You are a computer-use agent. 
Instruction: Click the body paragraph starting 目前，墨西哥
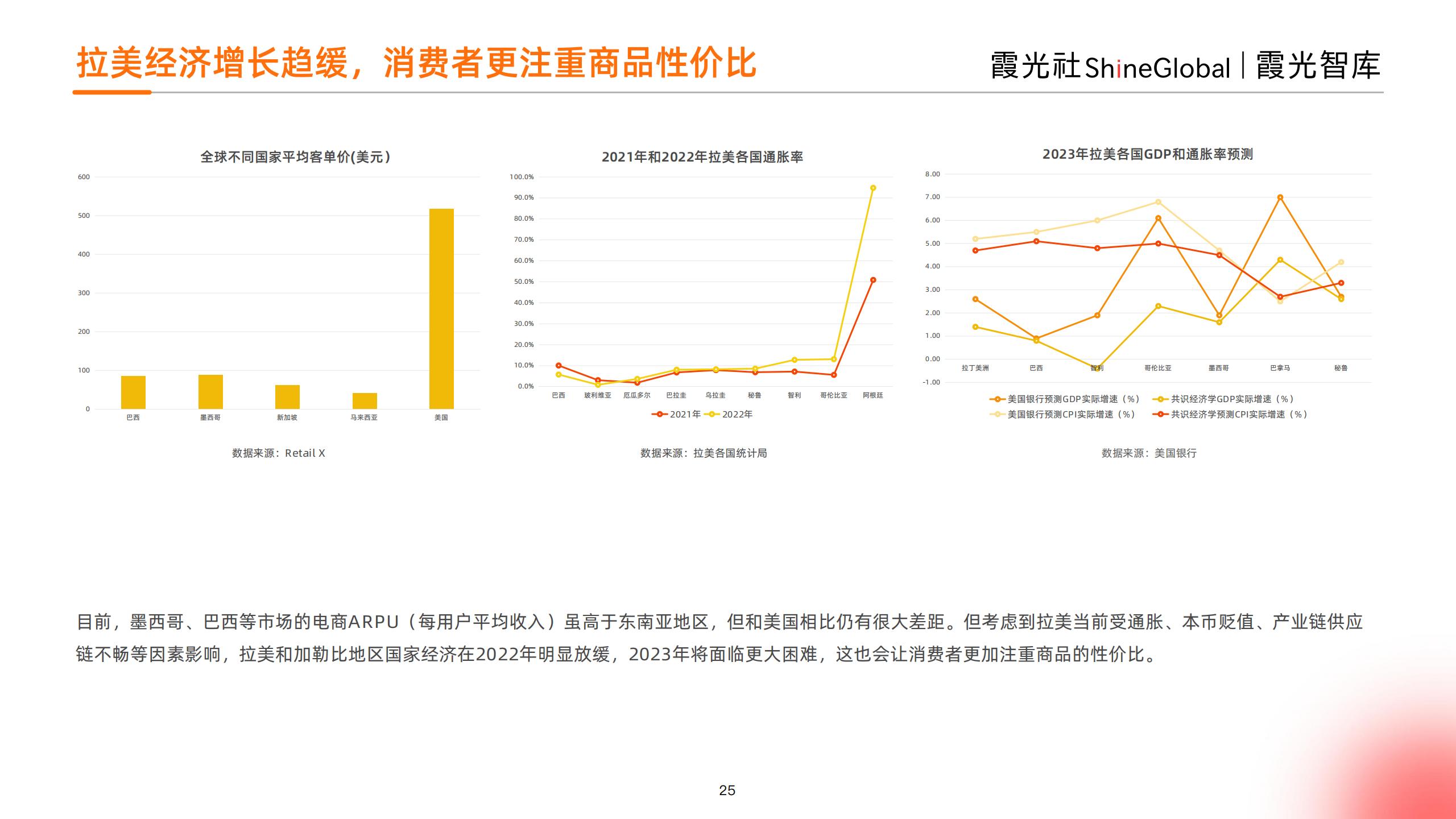[719, 638]
